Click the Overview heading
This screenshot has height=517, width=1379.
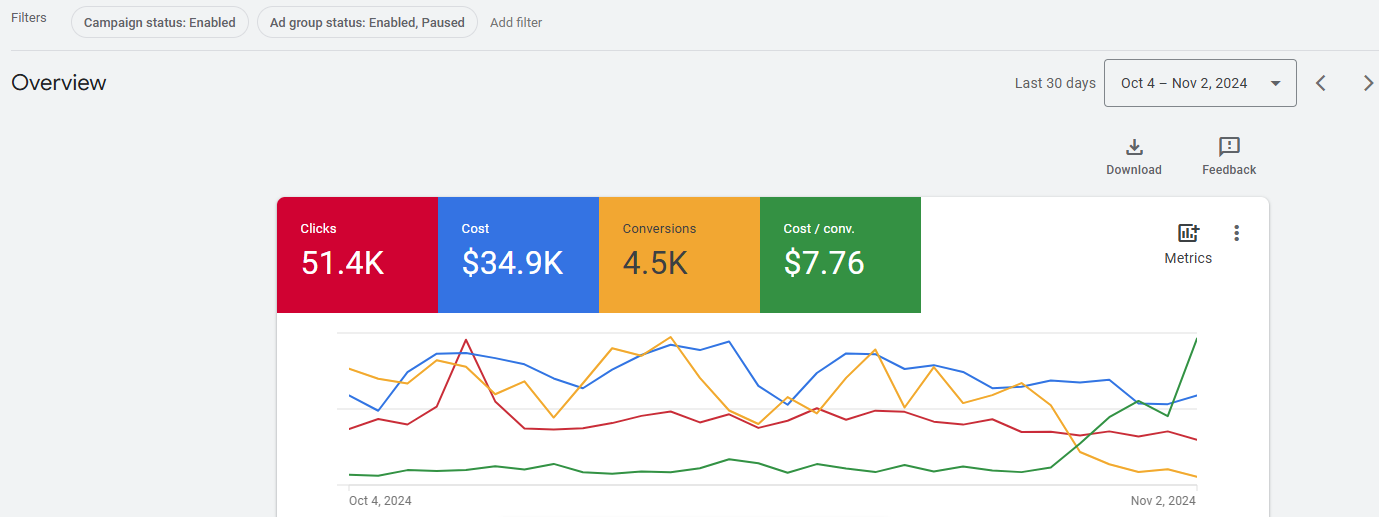(x=59, y=83)
